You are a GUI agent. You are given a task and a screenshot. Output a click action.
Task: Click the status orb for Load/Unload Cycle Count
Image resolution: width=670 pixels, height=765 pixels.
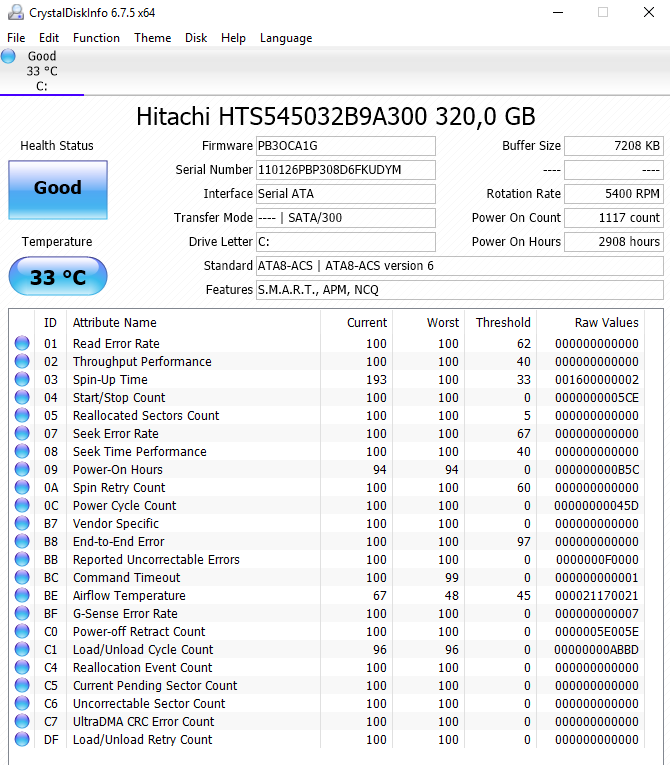pyautogui.click(x=22, y=649)
